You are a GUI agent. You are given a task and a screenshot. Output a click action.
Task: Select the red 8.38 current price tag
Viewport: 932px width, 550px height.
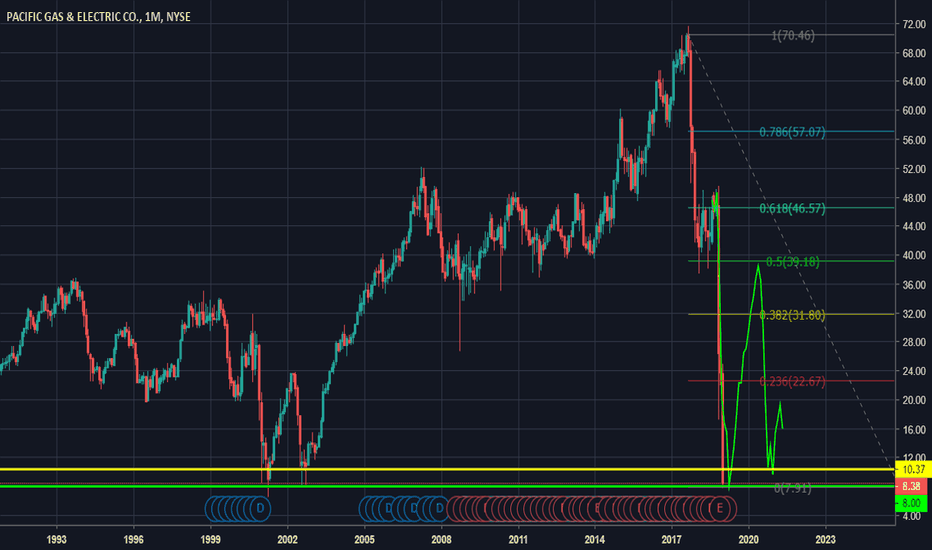(x=911, y=486)
